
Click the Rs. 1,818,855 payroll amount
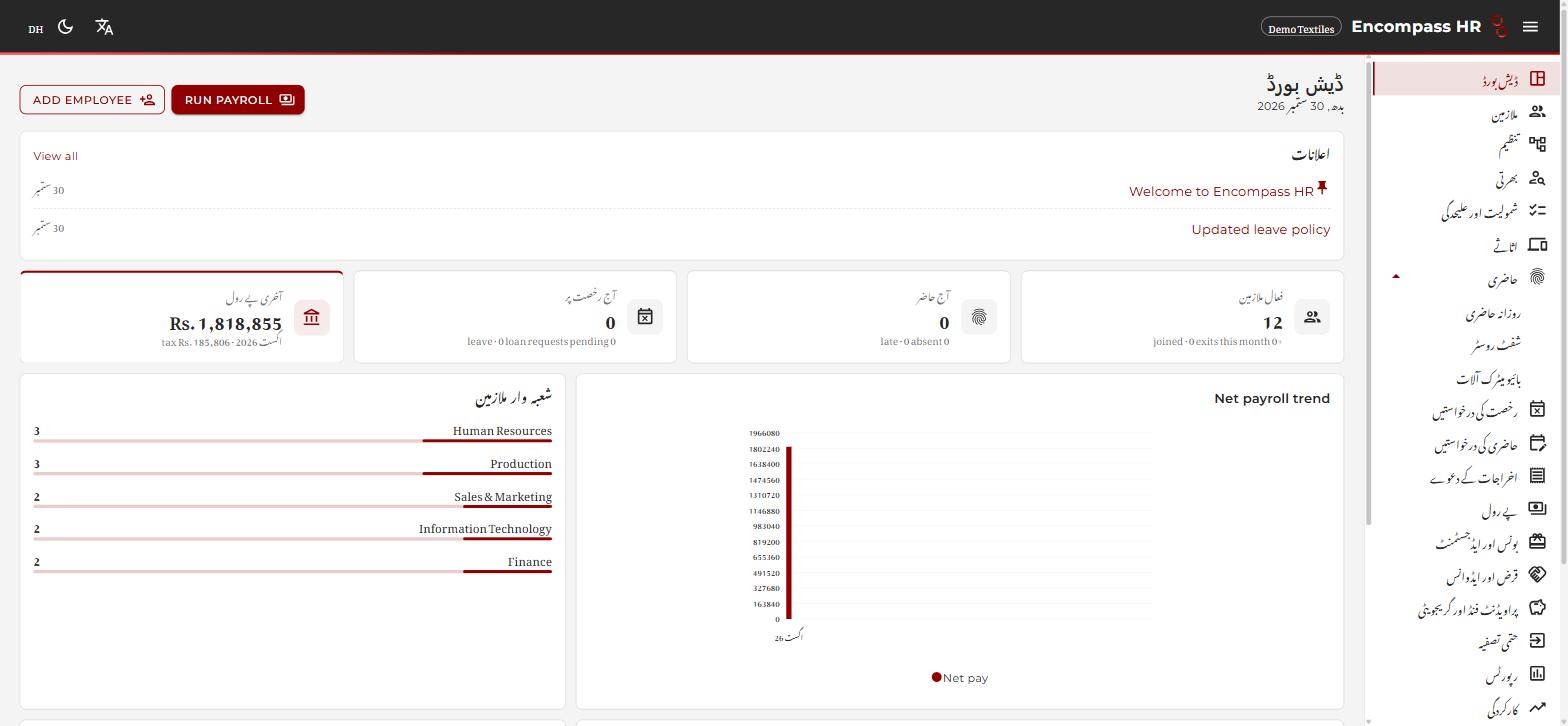[226, 324]
